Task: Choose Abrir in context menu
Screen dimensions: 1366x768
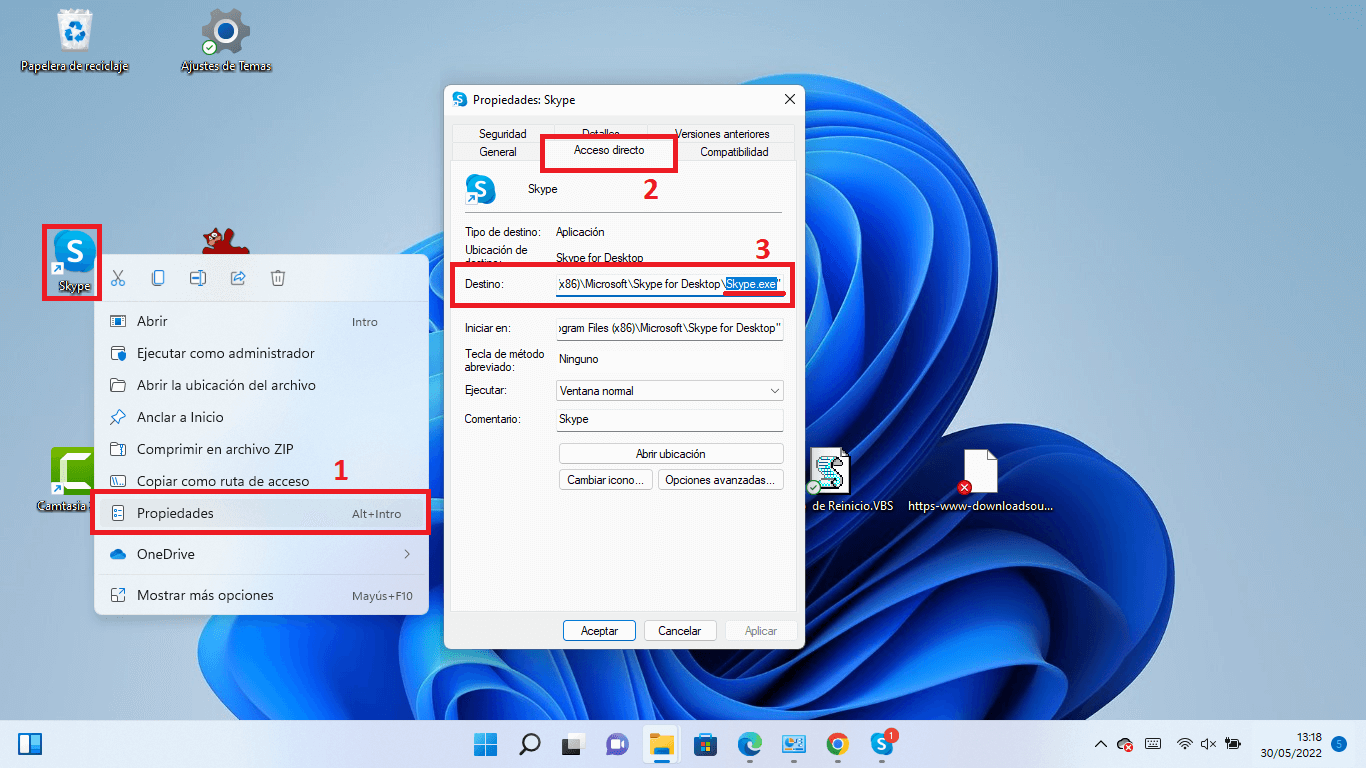Action: point(261,322)
